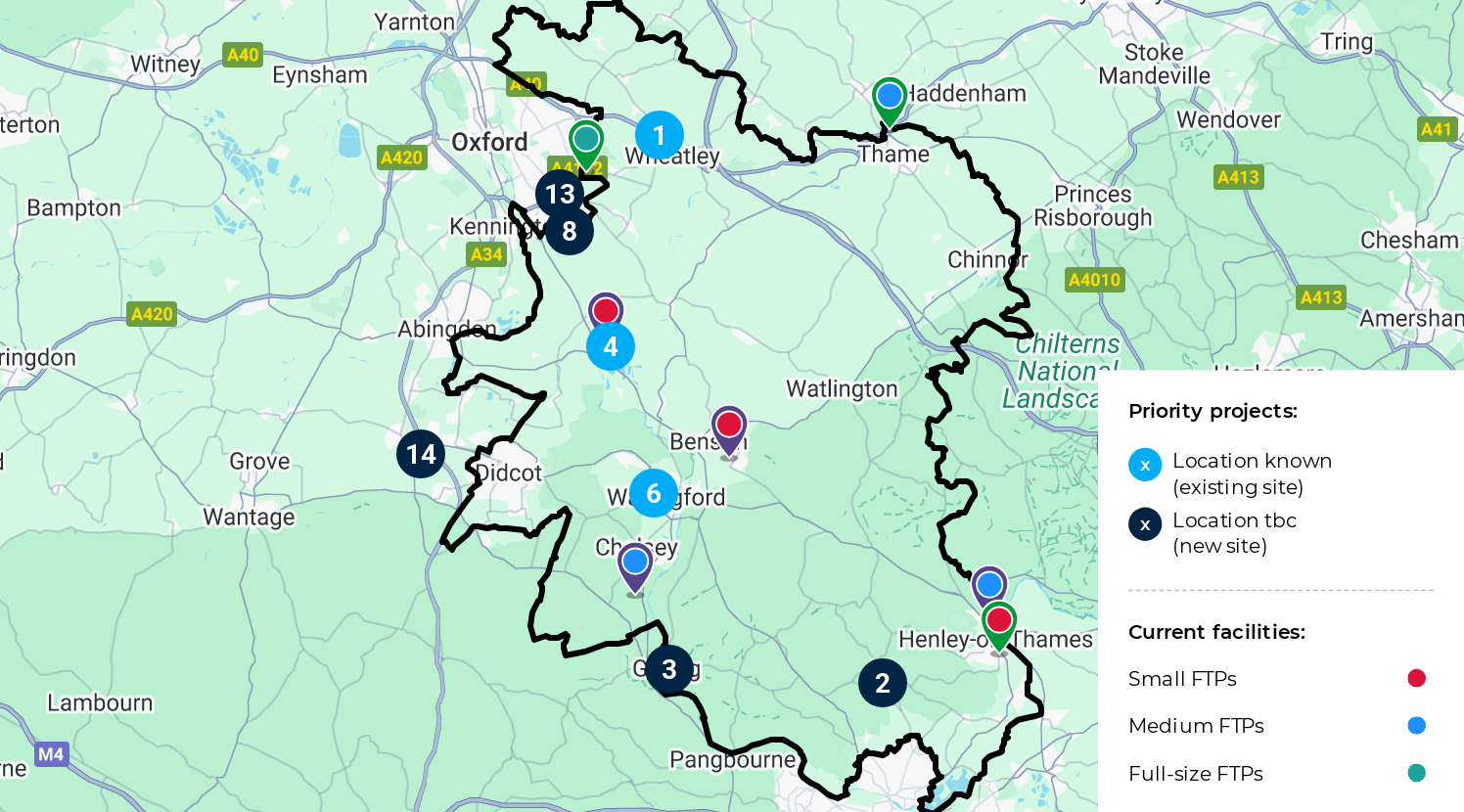The image size is (1464, 812).
Task: Click the red small FTP pin at Benson
Action: click(x=729, y=431)
